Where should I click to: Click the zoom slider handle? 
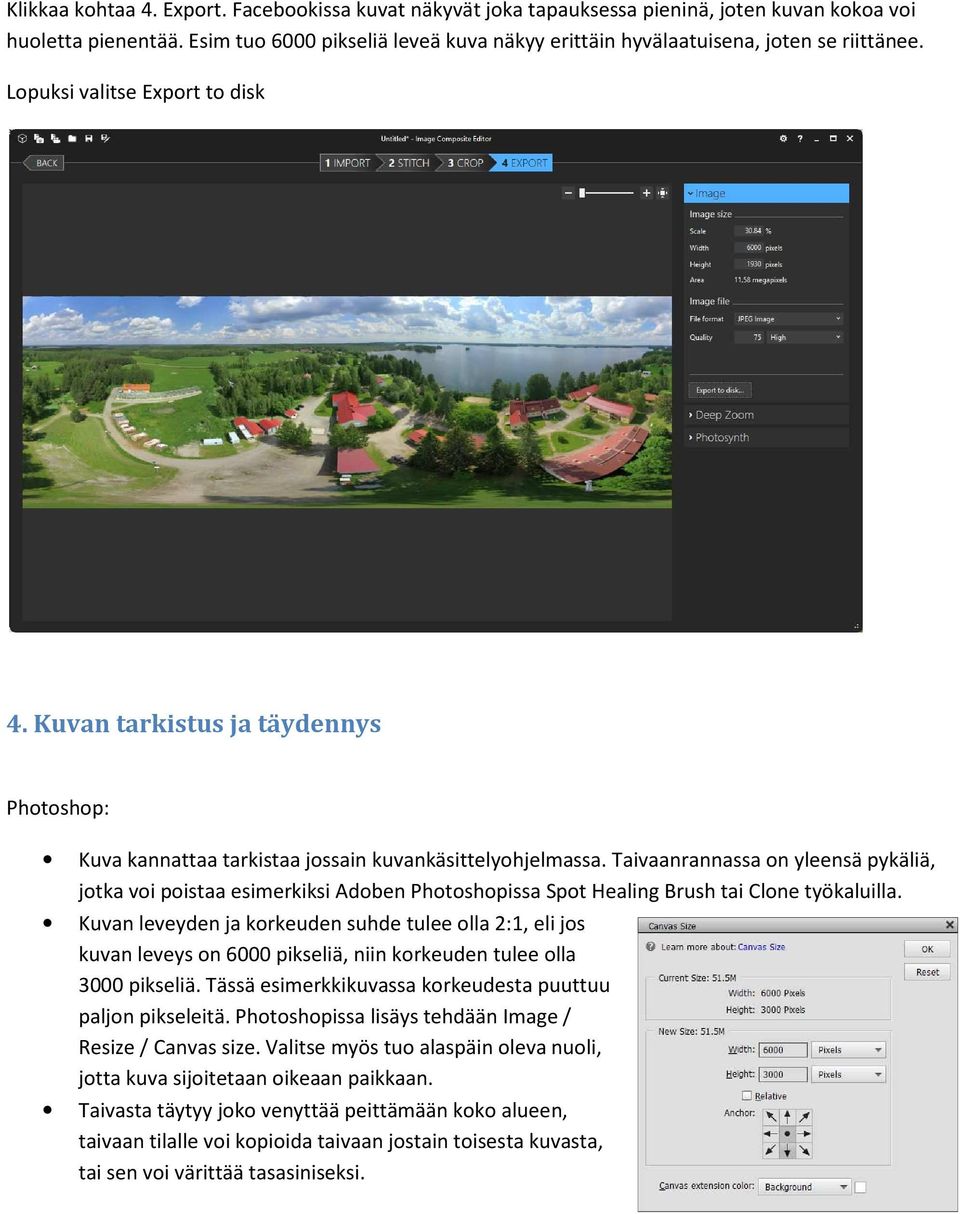point(582,193)
